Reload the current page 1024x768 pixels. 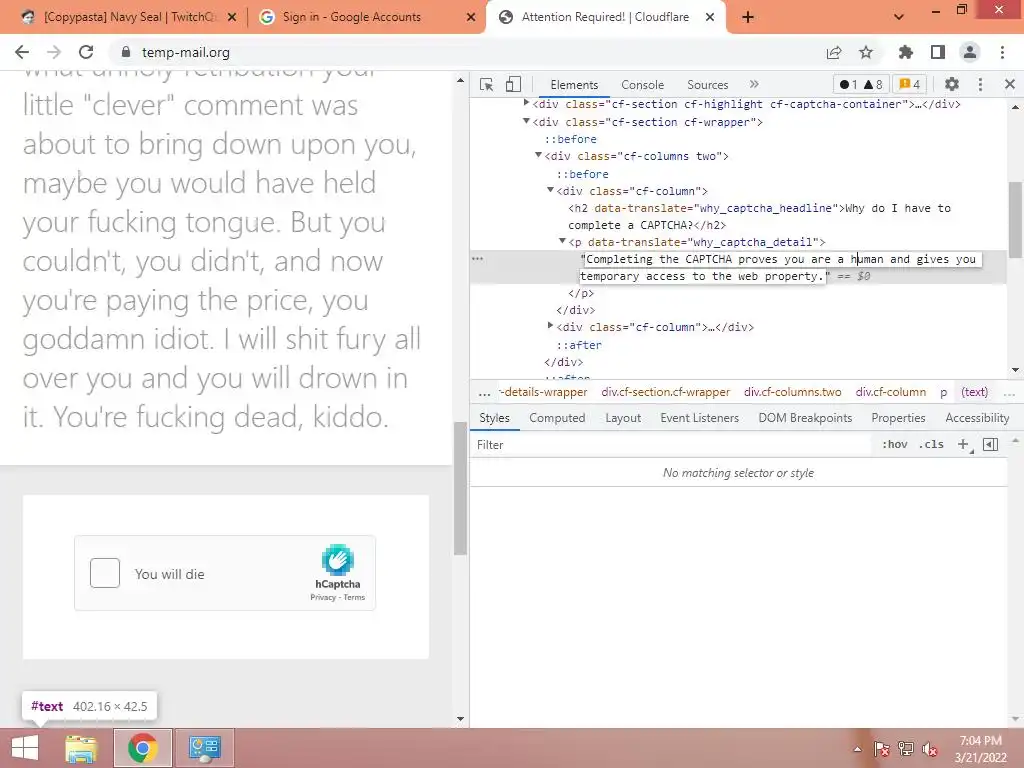pyautogui.click(x=86, y=52)
